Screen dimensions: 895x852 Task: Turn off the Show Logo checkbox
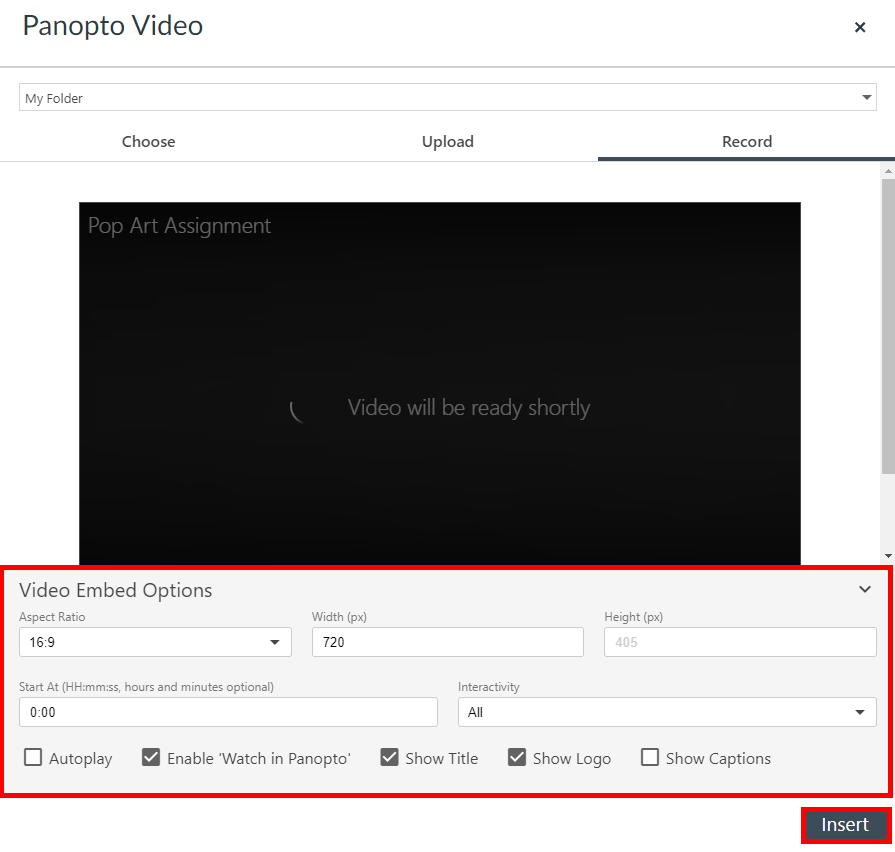517,758
